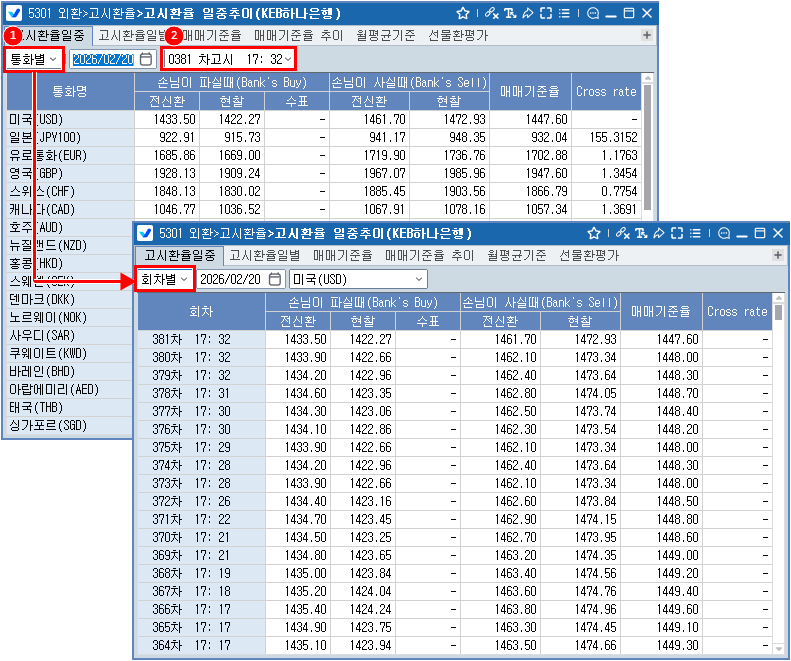The height and width of the screenshot is (661, 791).
Task: Toggle the blue checkbox in the back window title
Action: [16, 13]
